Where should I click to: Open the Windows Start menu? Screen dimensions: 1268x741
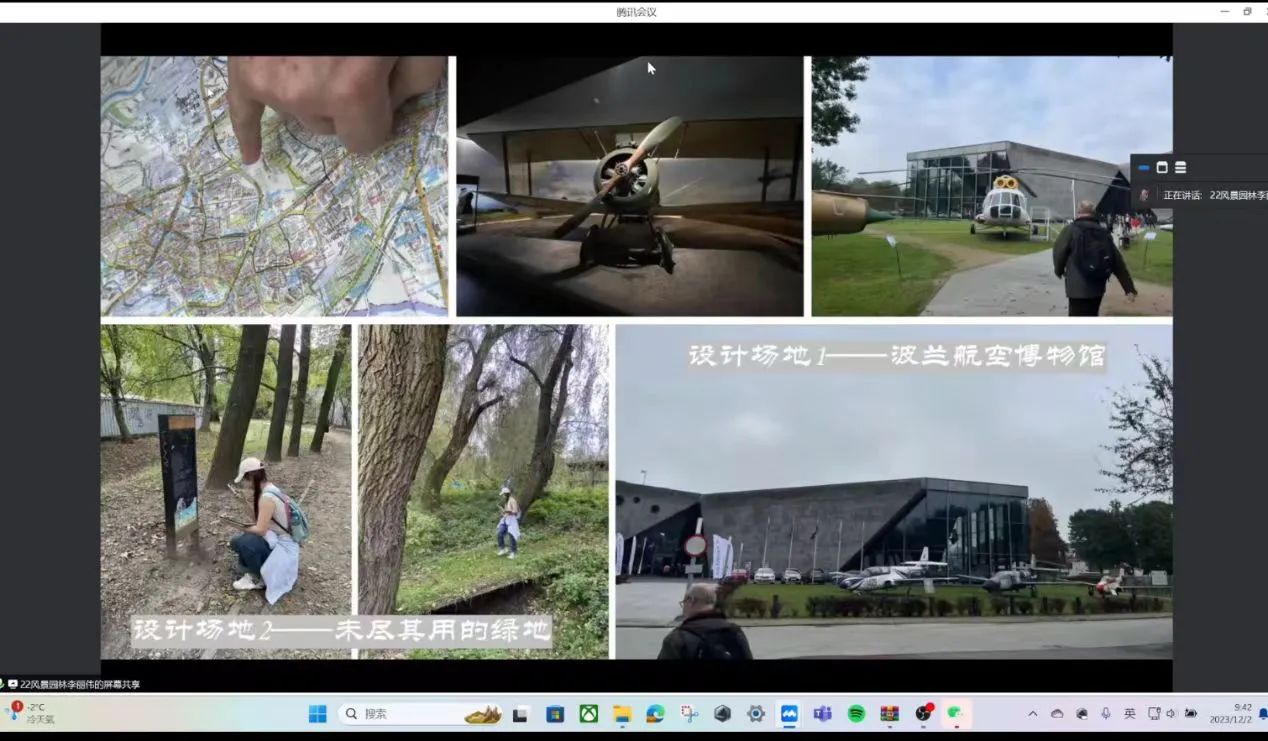(317, 714)
